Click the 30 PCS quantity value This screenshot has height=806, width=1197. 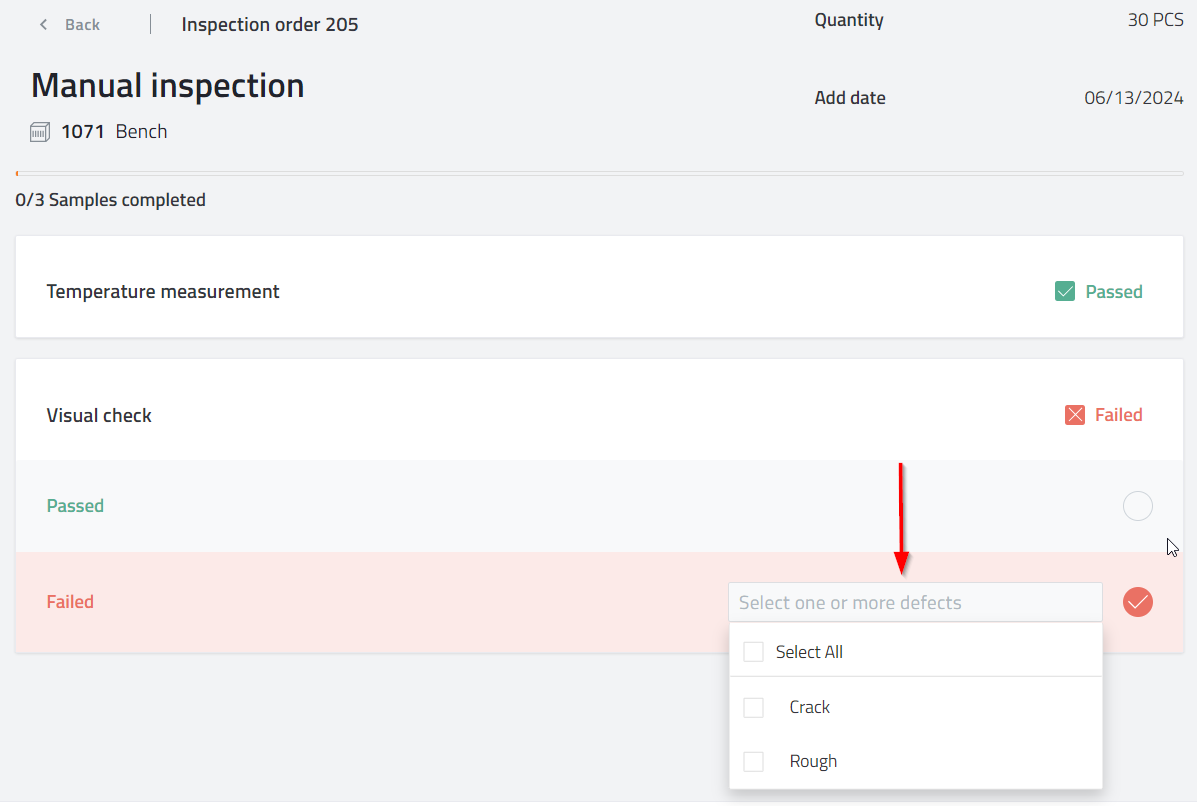click(1155, 20)
